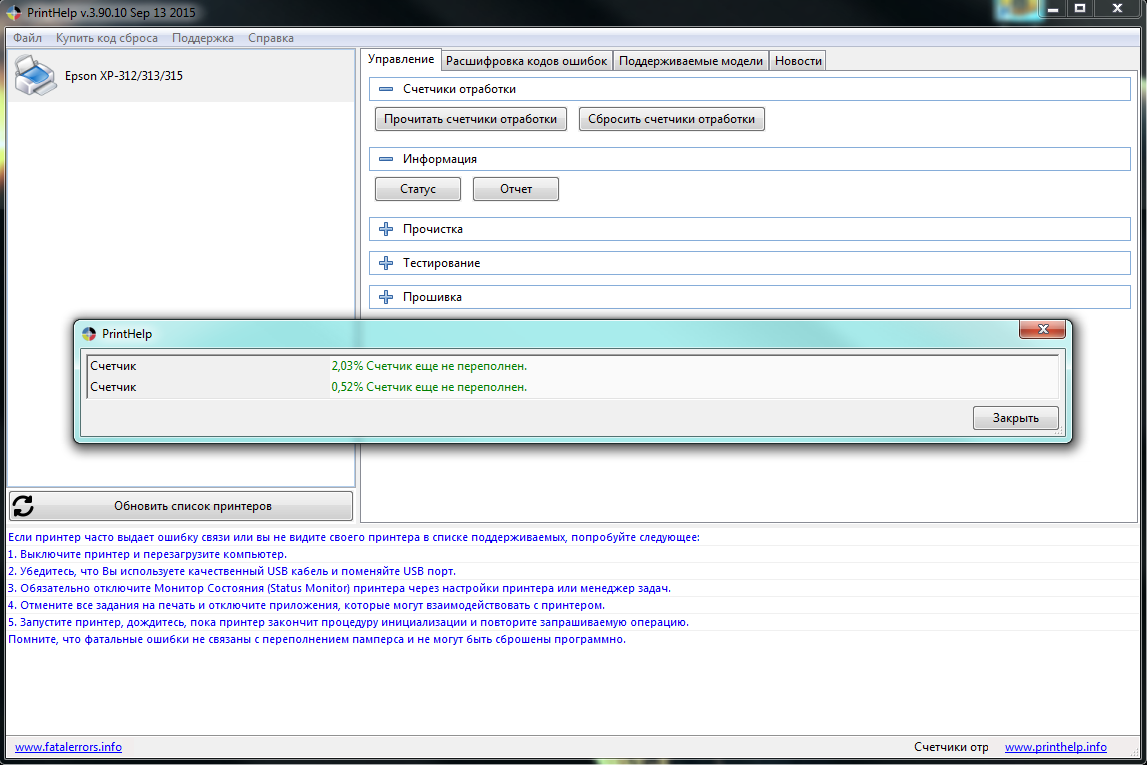
Task: Expand the Прошивка section
Action: pos(386,297)
